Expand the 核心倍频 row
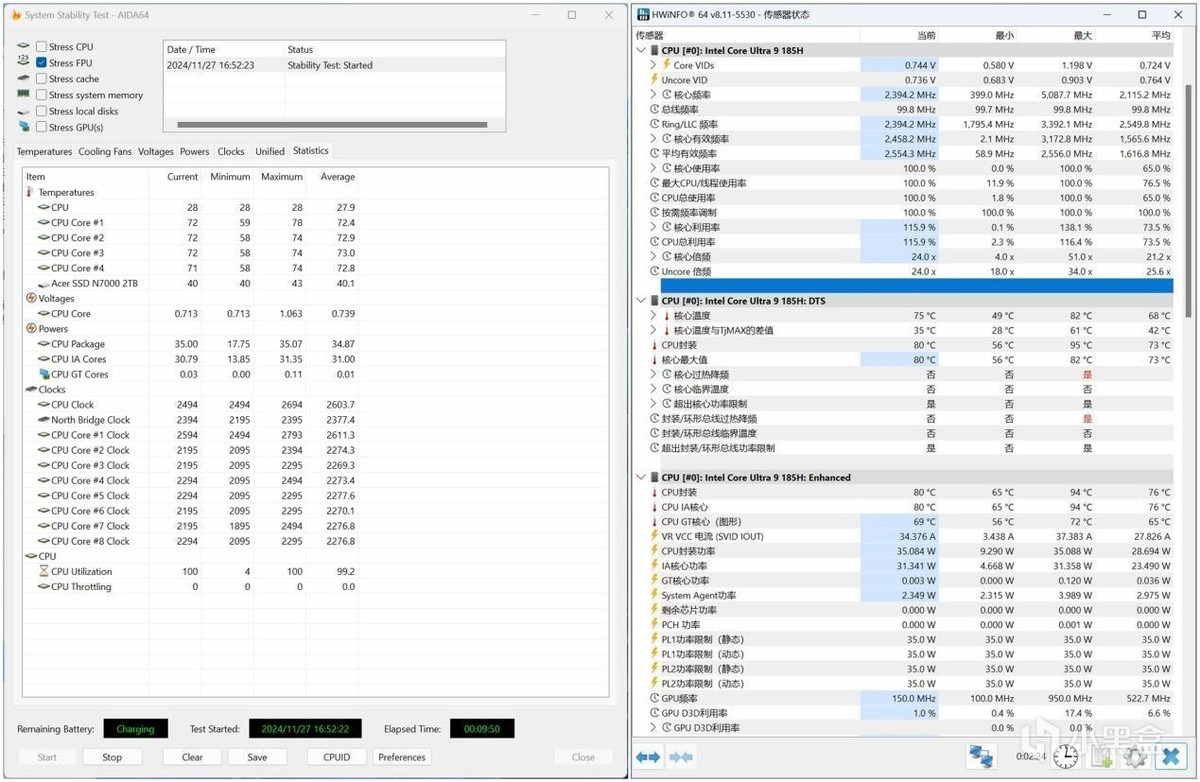The image size is (1200, 782). point(654,257)
